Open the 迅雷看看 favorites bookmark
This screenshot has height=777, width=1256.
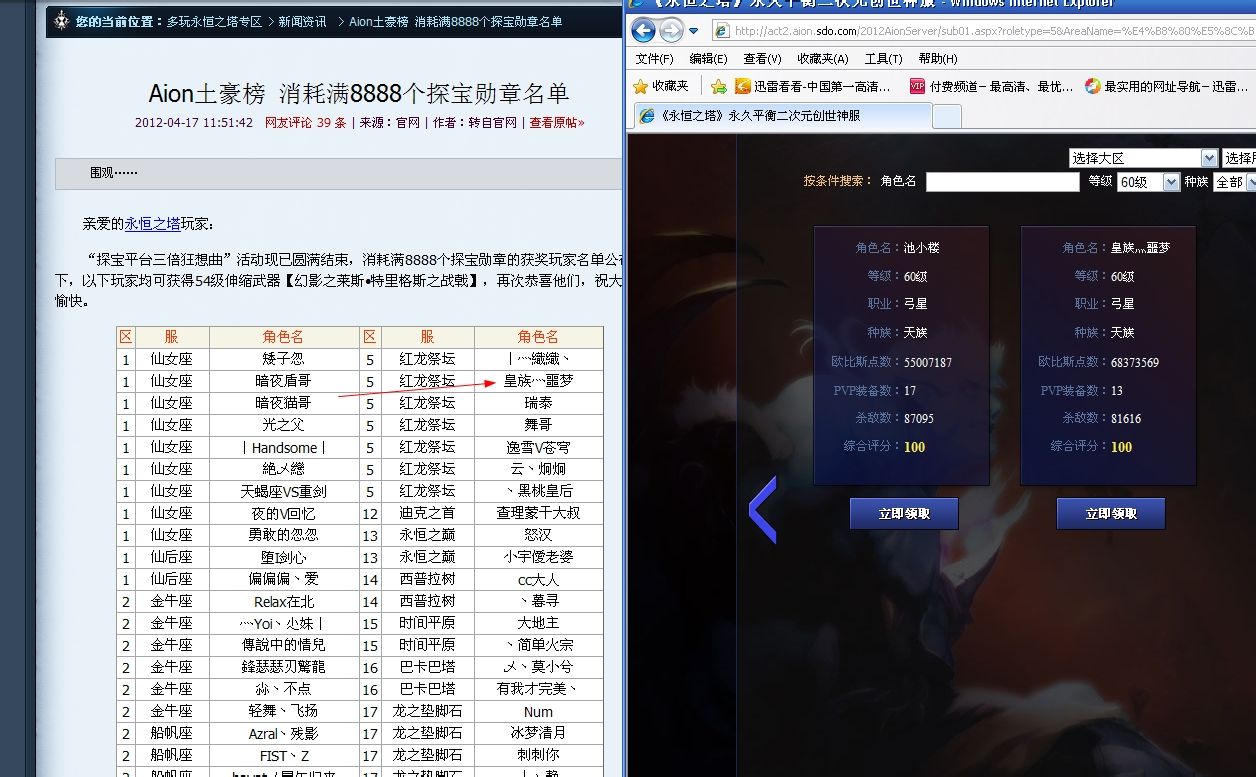[x=813, y=86]
